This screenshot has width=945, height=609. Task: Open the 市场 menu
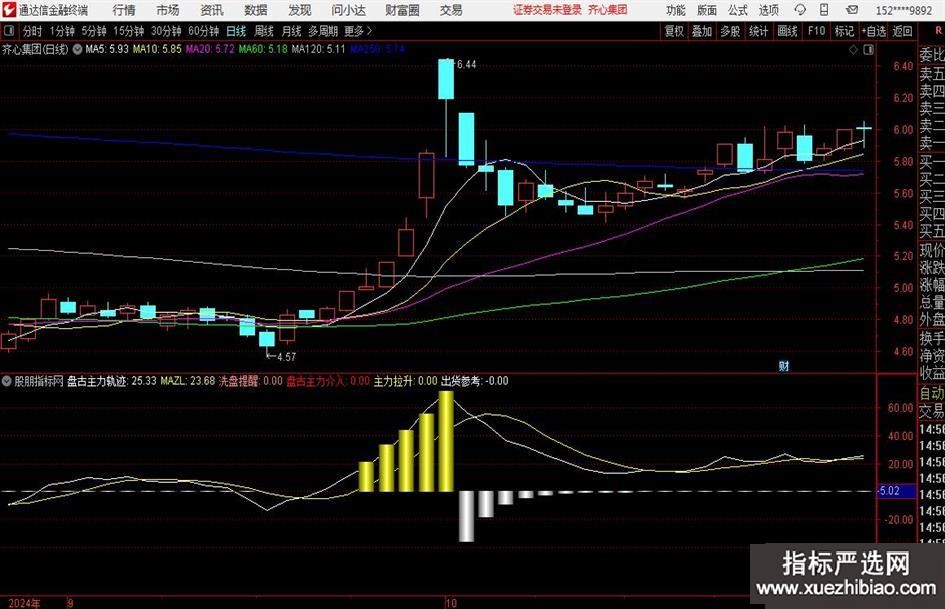tap(168, 10)
